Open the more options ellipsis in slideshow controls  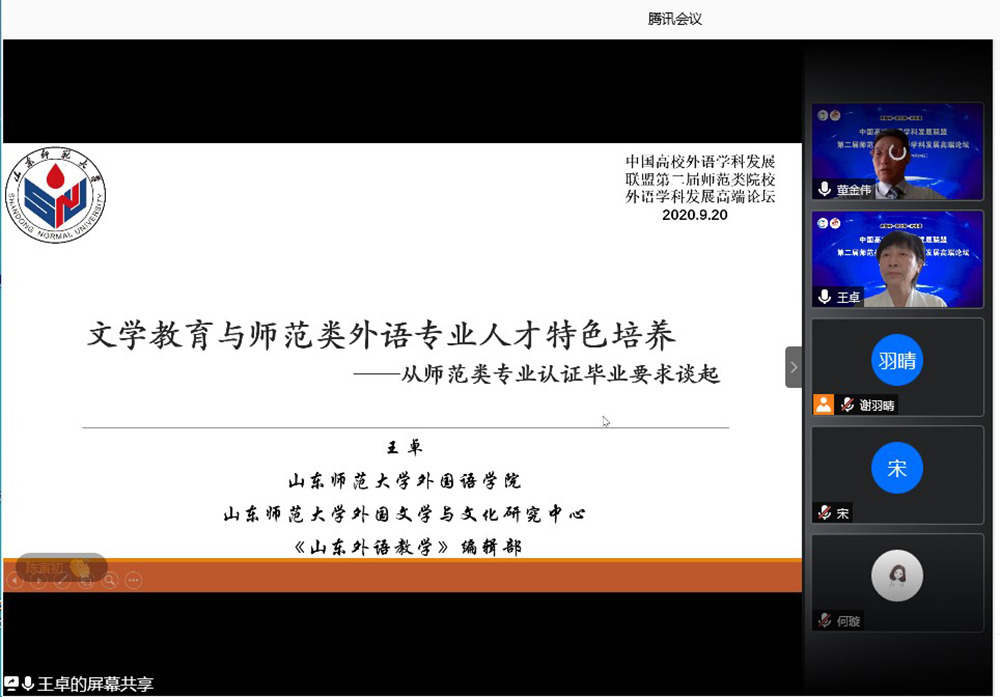[x=134, y=580]
